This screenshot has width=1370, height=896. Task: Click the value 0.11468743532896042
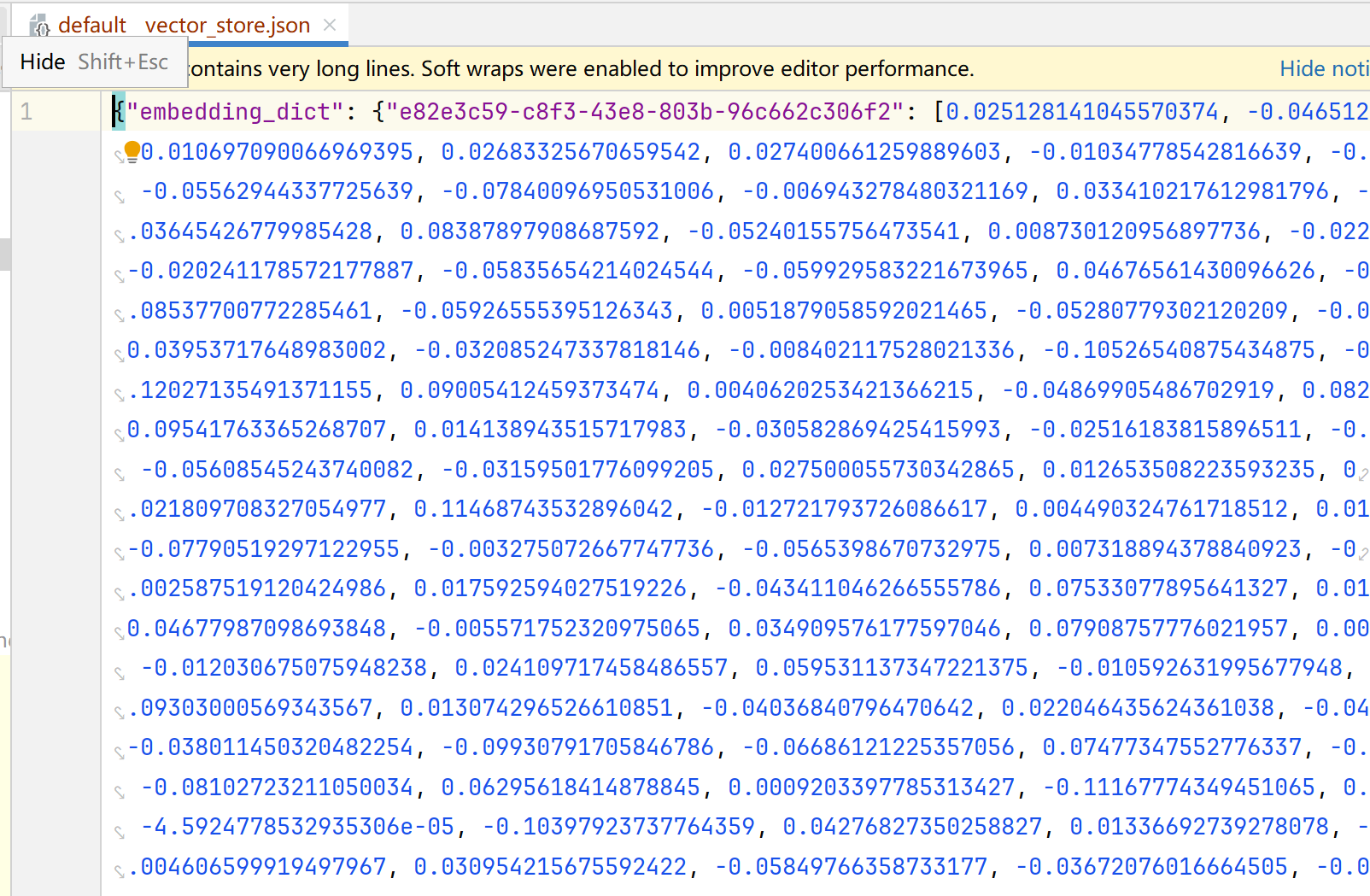[x=544, y=509]
